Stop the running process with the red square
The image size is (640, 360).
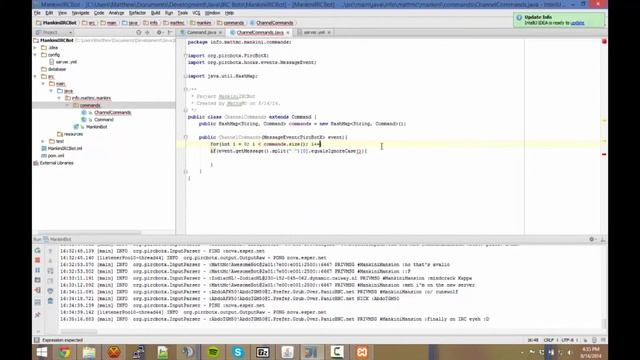tap(38, 260)
